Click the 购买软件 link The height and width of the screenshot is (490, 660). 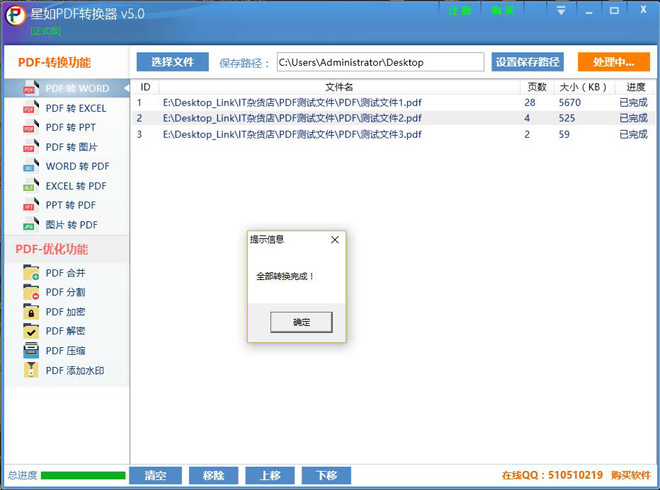tap(631, 475)
